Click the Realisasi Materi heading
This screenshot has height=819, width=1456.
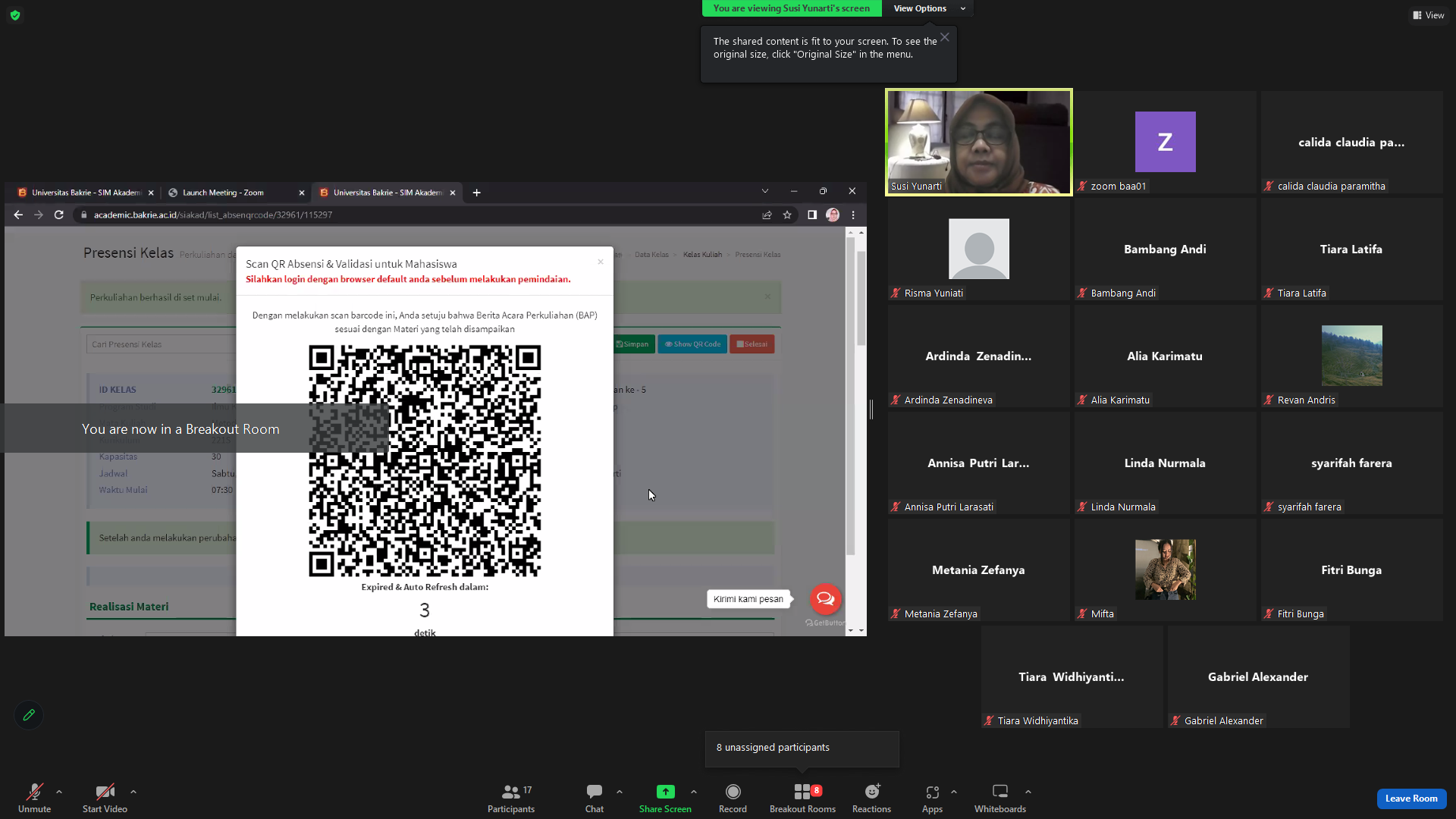point(129,607)
